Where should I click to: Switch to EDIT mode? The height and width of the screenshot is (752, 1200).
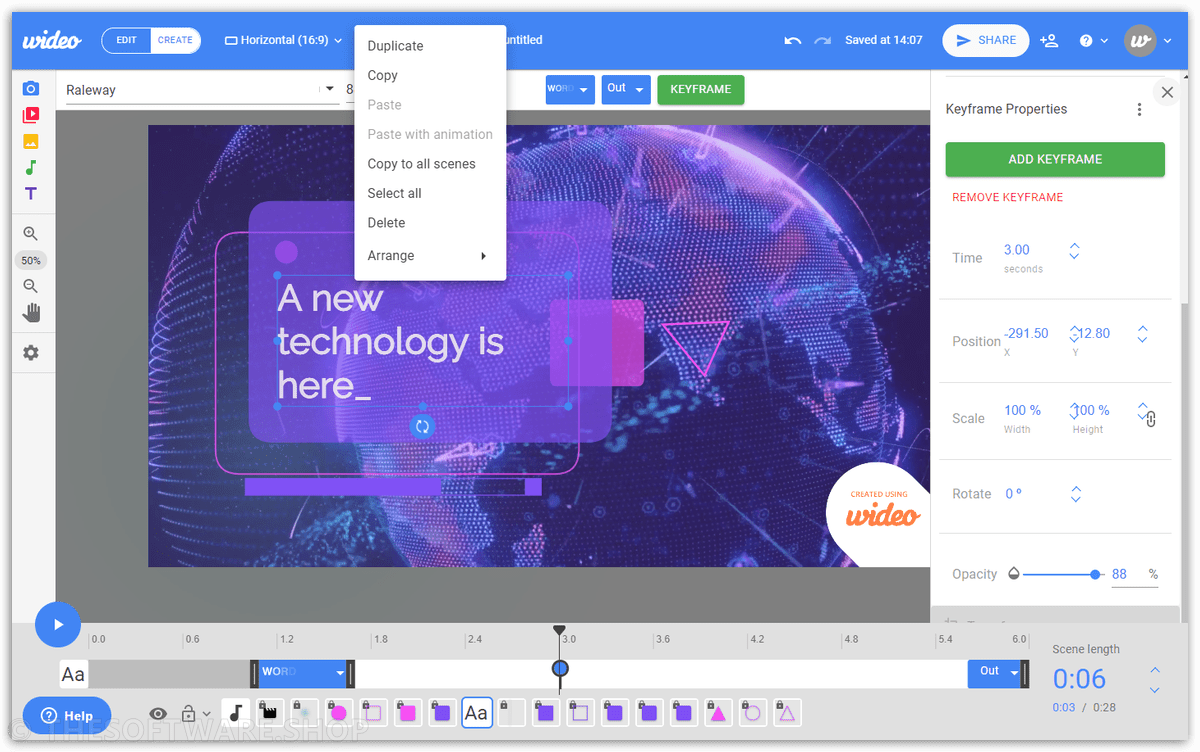pos(126,40)
